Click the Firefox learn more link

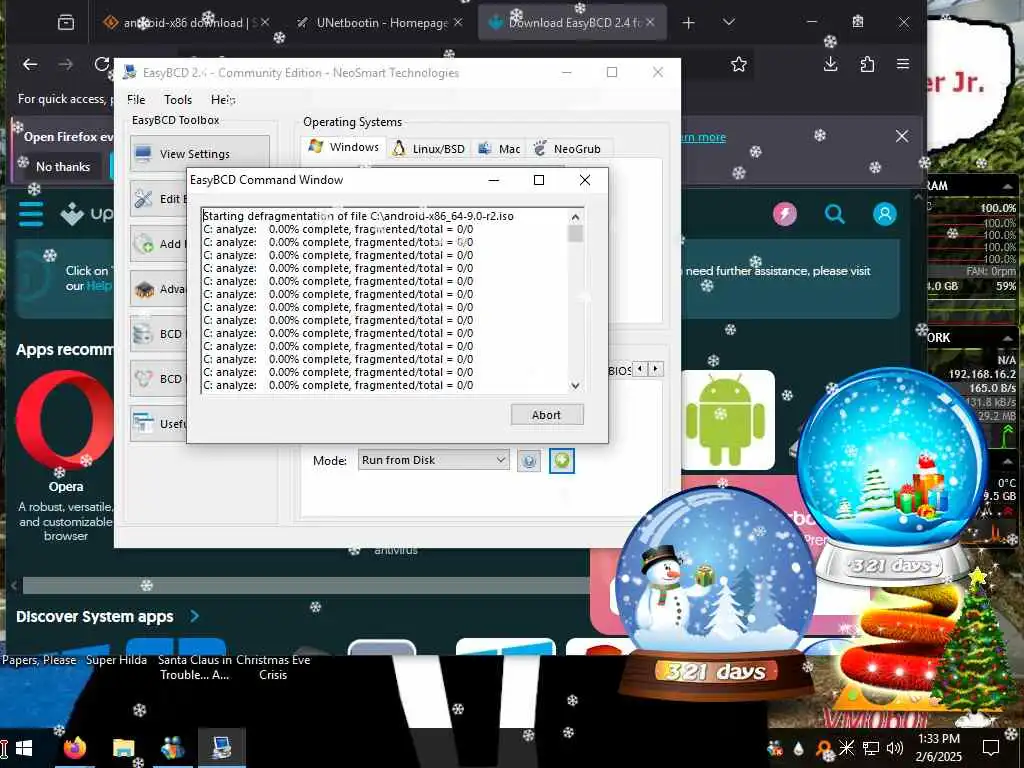(x=703, y=137)
